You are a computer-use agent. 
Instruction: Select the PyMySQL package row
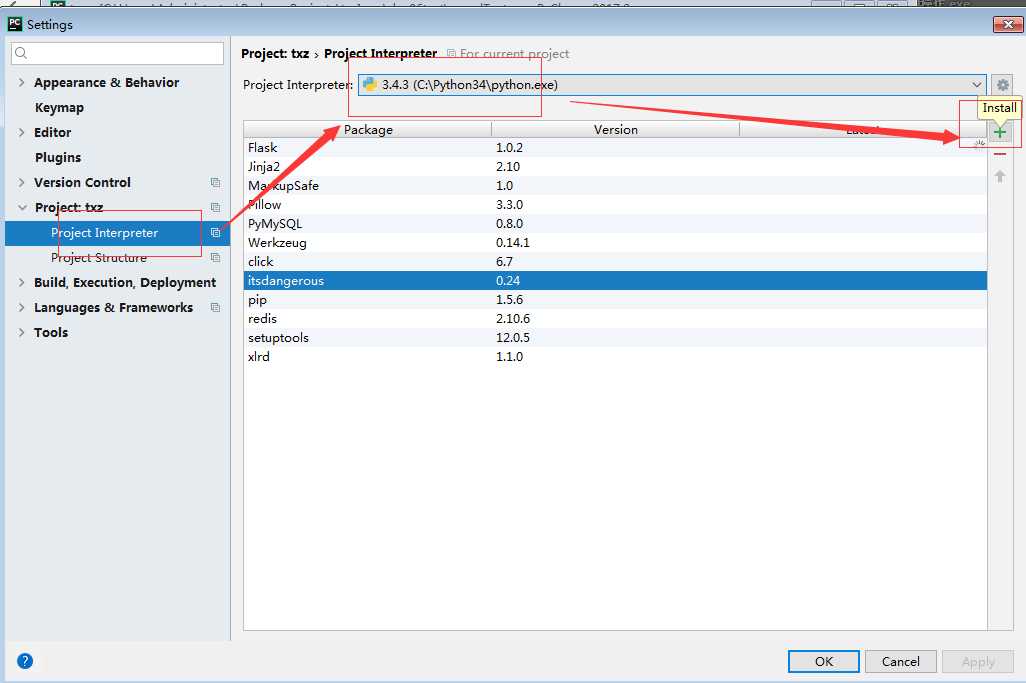coord(615,224)
